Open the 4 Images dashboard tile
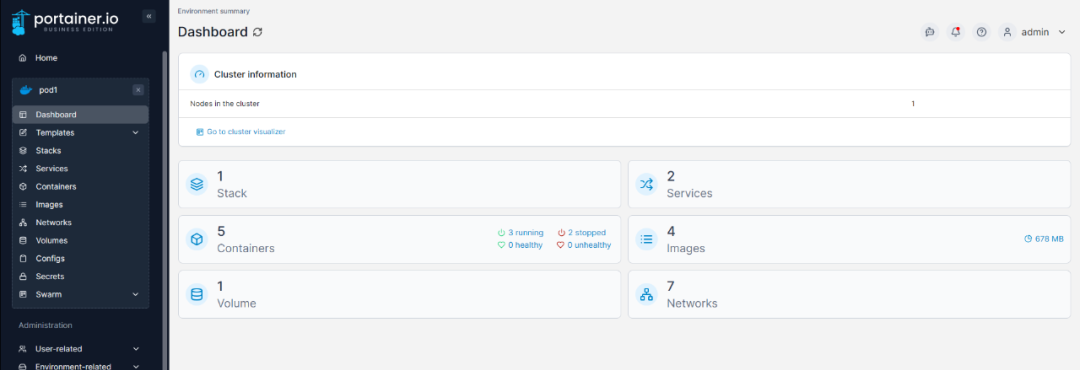 849,239
